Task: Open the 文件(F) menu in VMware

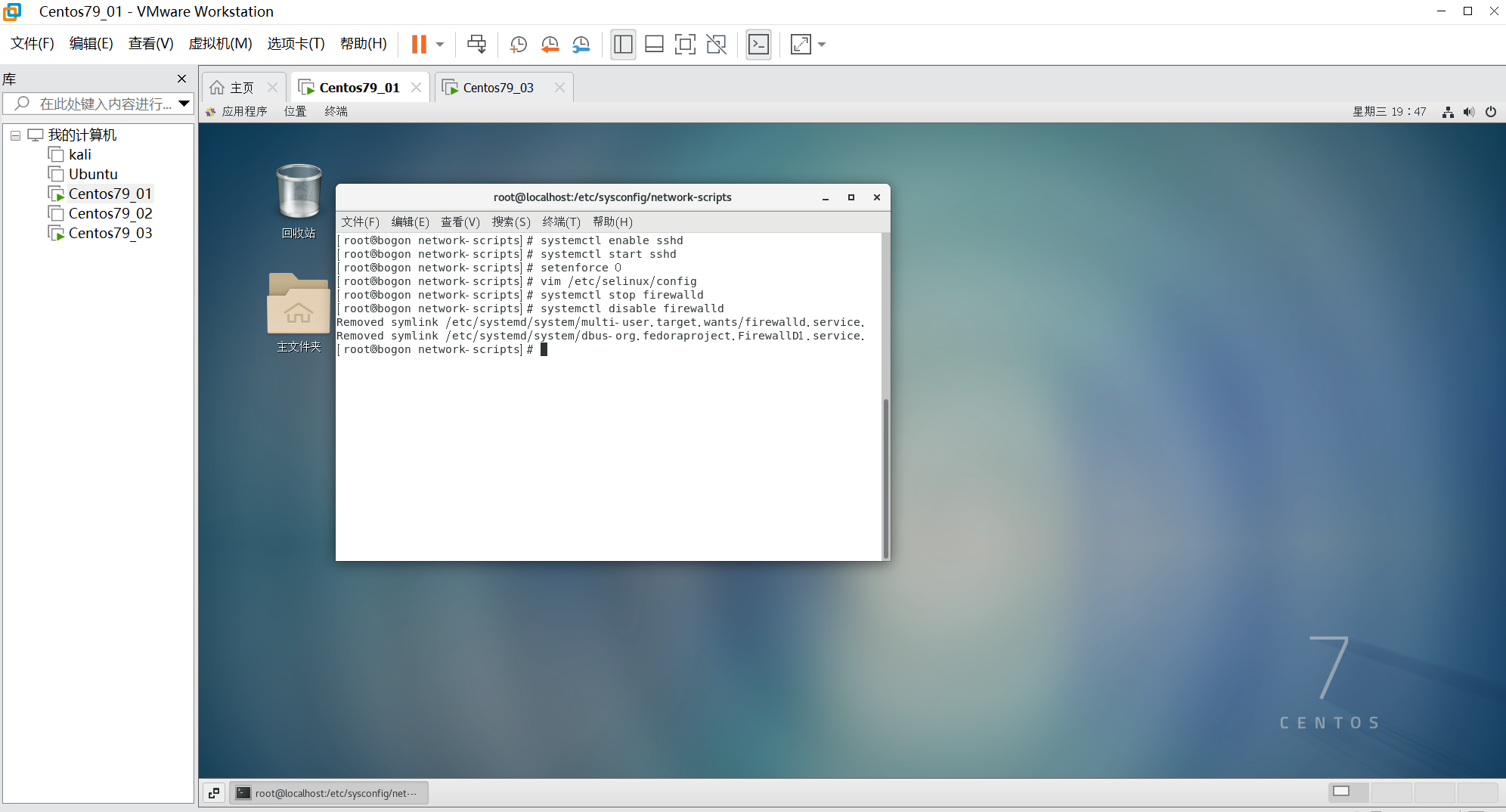Action: (33, 44)
